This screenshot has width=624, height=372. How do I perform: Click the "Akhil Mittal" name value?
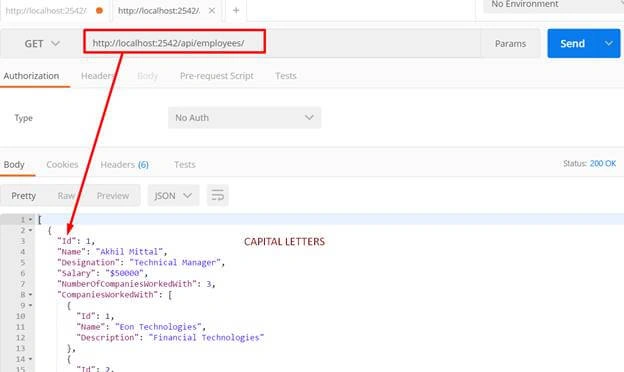point(129,252)
